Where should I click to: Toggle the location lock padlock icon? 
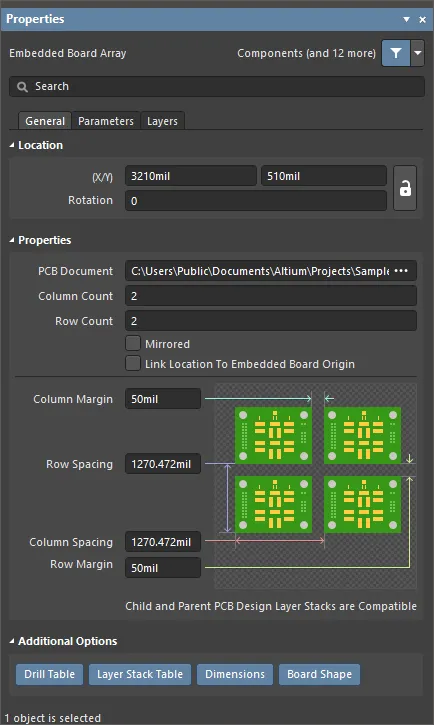[x=405, y=188]
